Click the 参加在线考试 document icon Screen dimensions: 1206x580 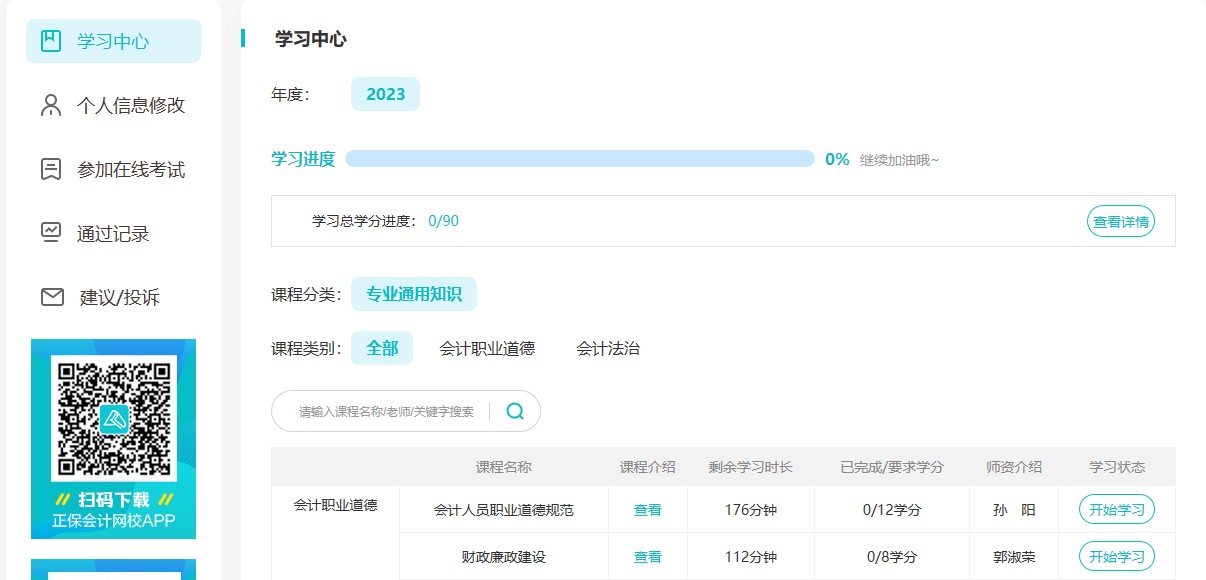tap(51, 169)
